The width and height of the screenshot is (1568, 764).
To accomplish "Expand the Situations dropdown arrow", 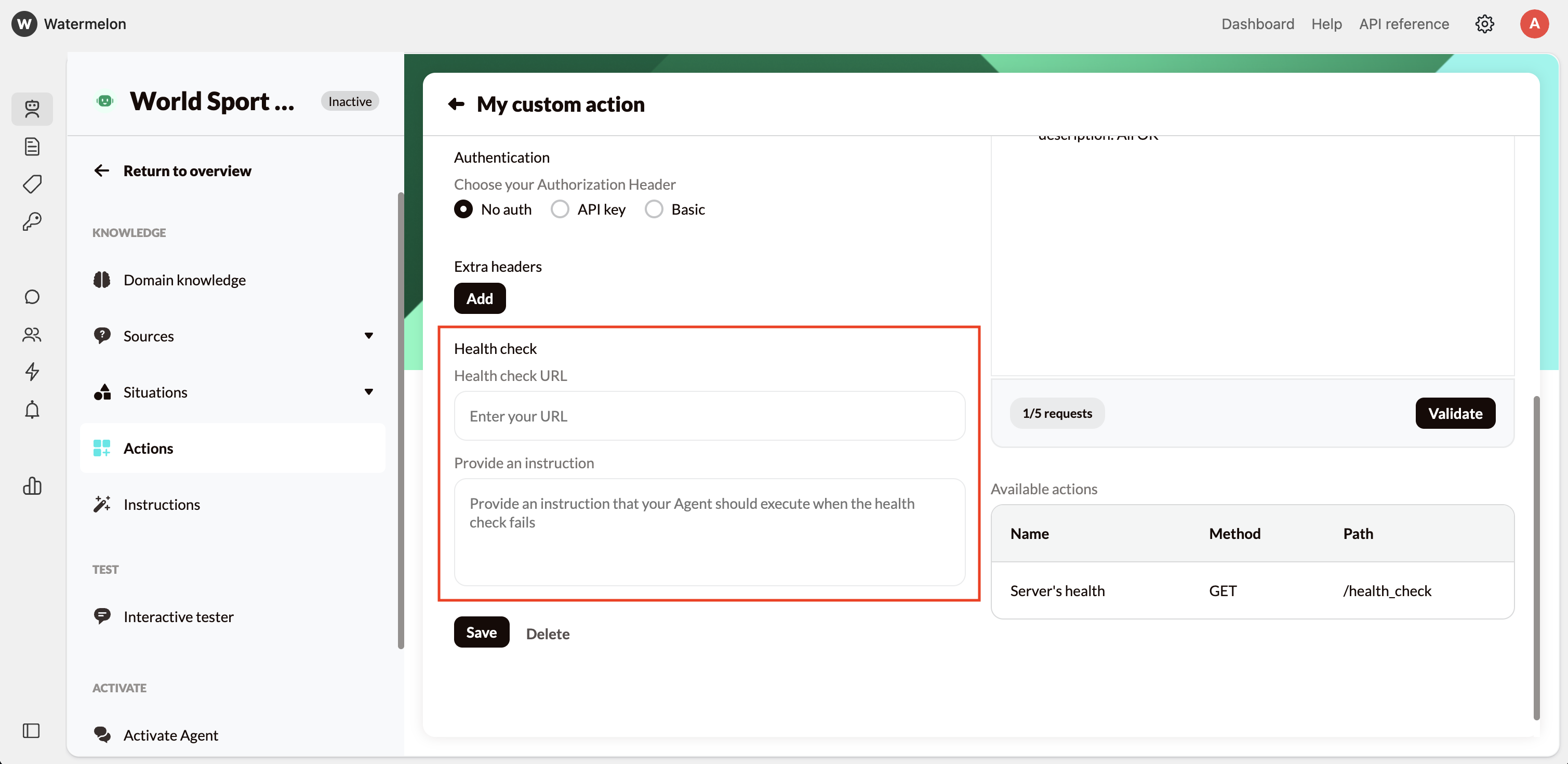I will [x=368, y=392].
